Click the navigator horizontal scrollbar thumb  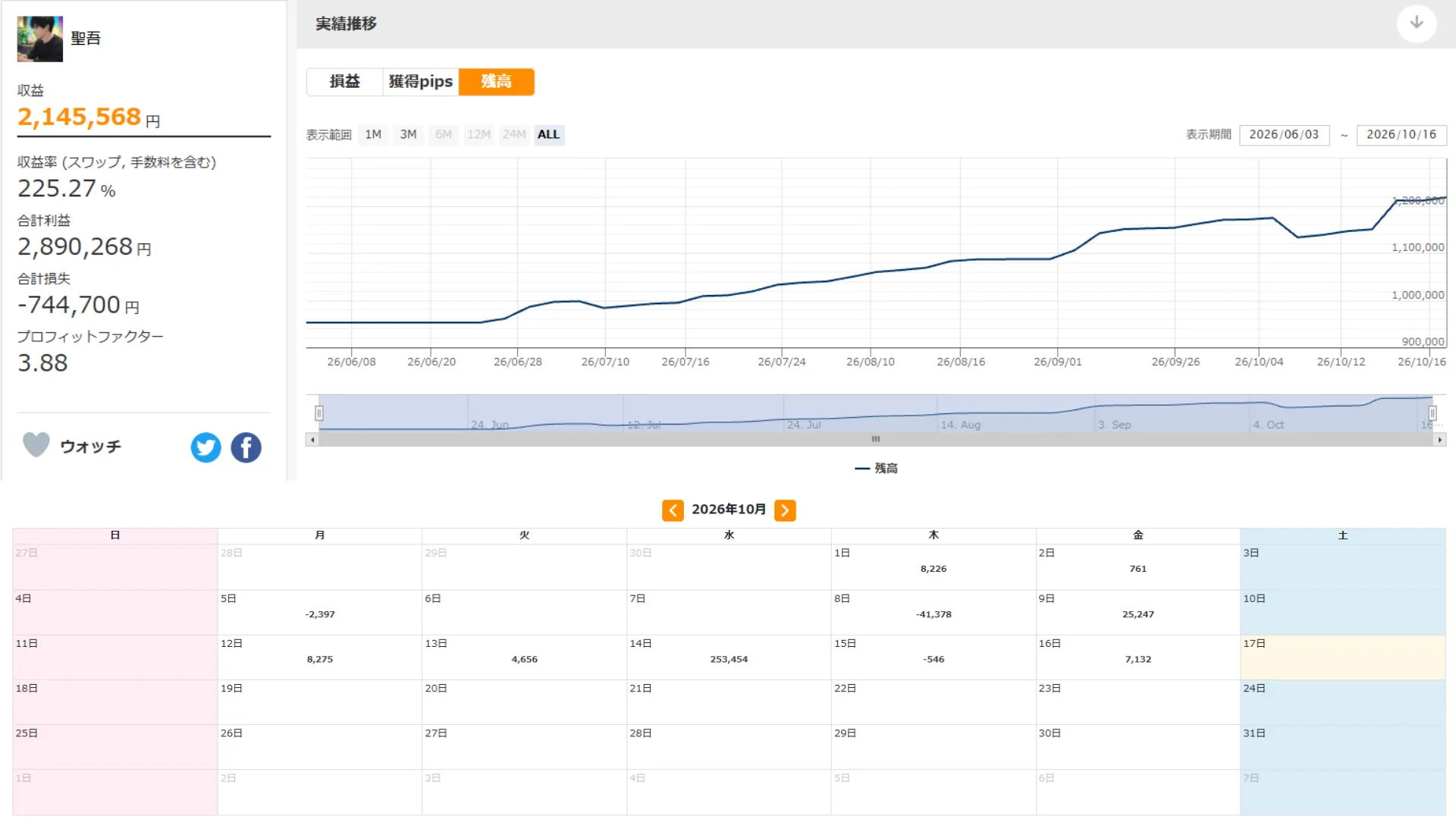(876, 440)
